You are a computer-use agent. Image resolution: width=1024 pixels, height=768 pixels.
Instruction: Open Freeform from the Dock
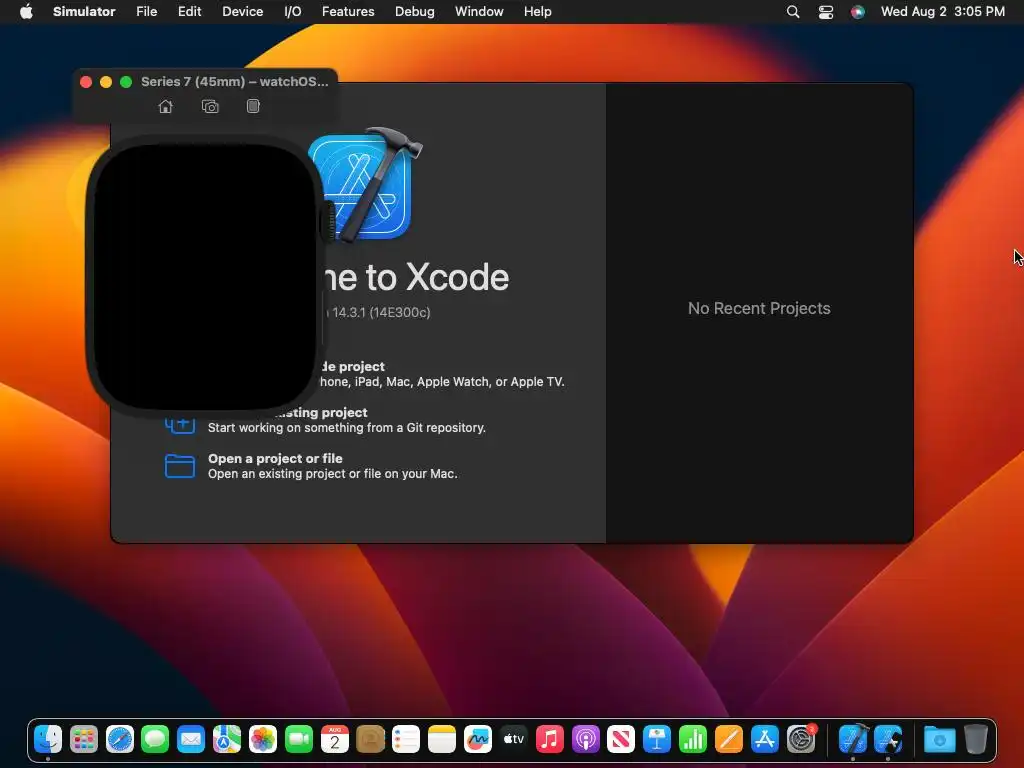(x=477, y=739)
